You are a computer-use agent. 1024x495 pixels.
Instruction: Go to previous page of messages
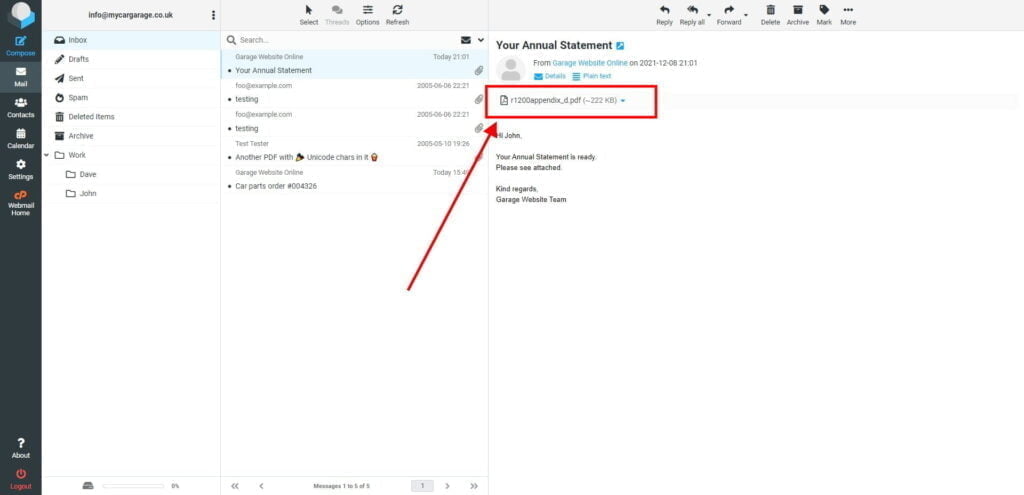[x=261, y=486]
